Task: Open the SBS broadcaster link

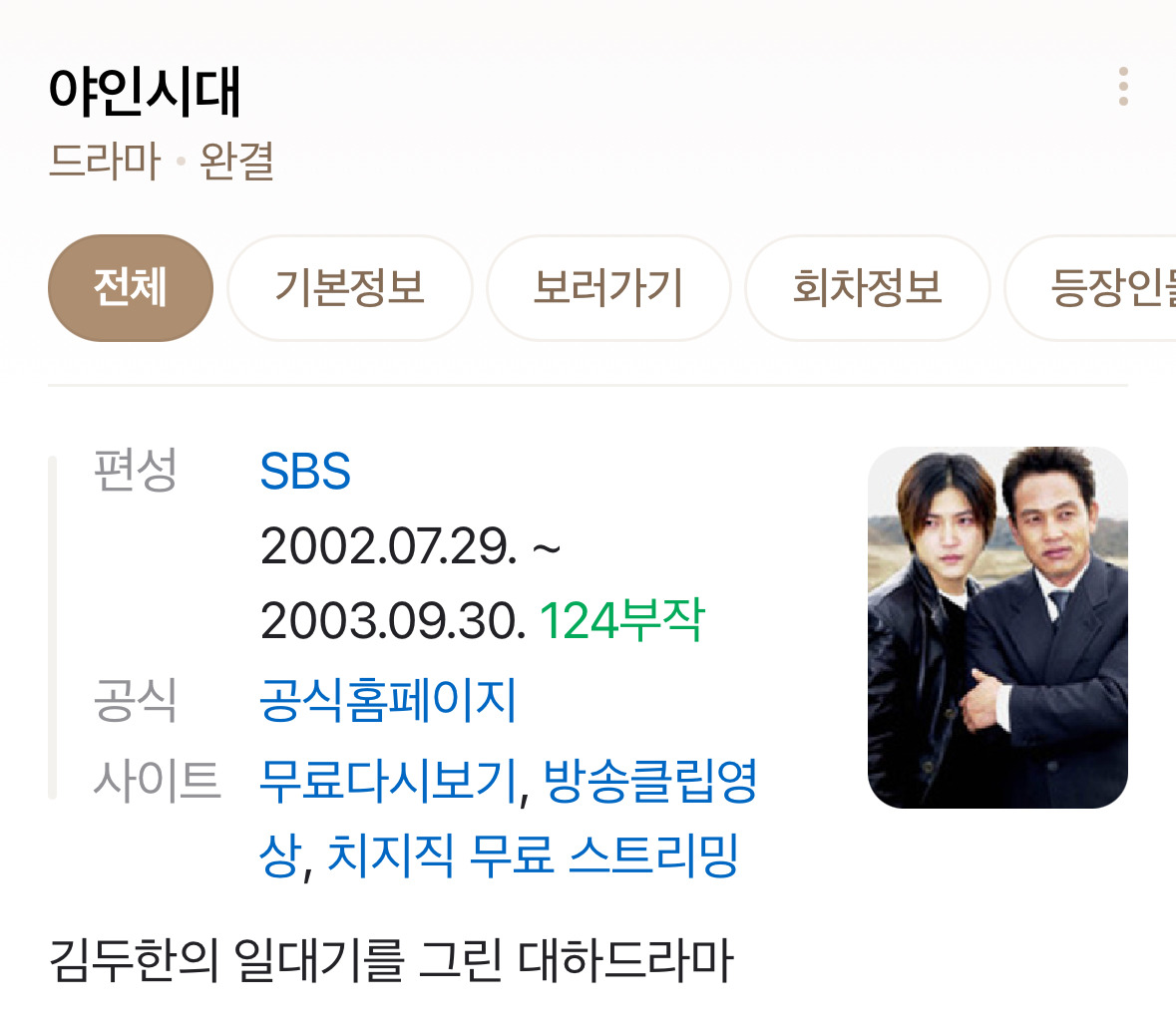Action: (x=305, y=471)
